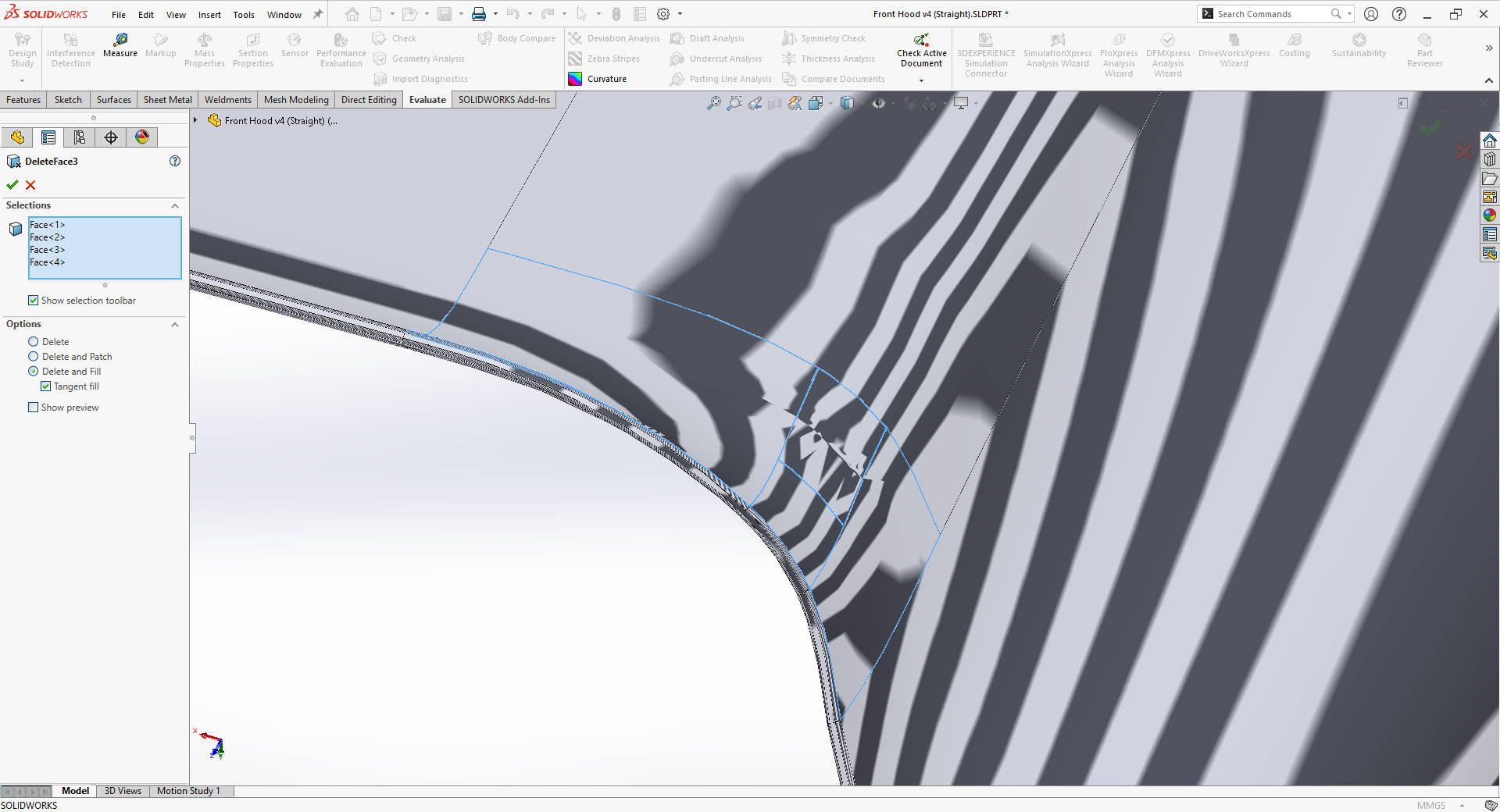Uncheck Show selection toolbar
Image resolution: width=1500 pixels, height=812 pixels.
click(34, 300)
